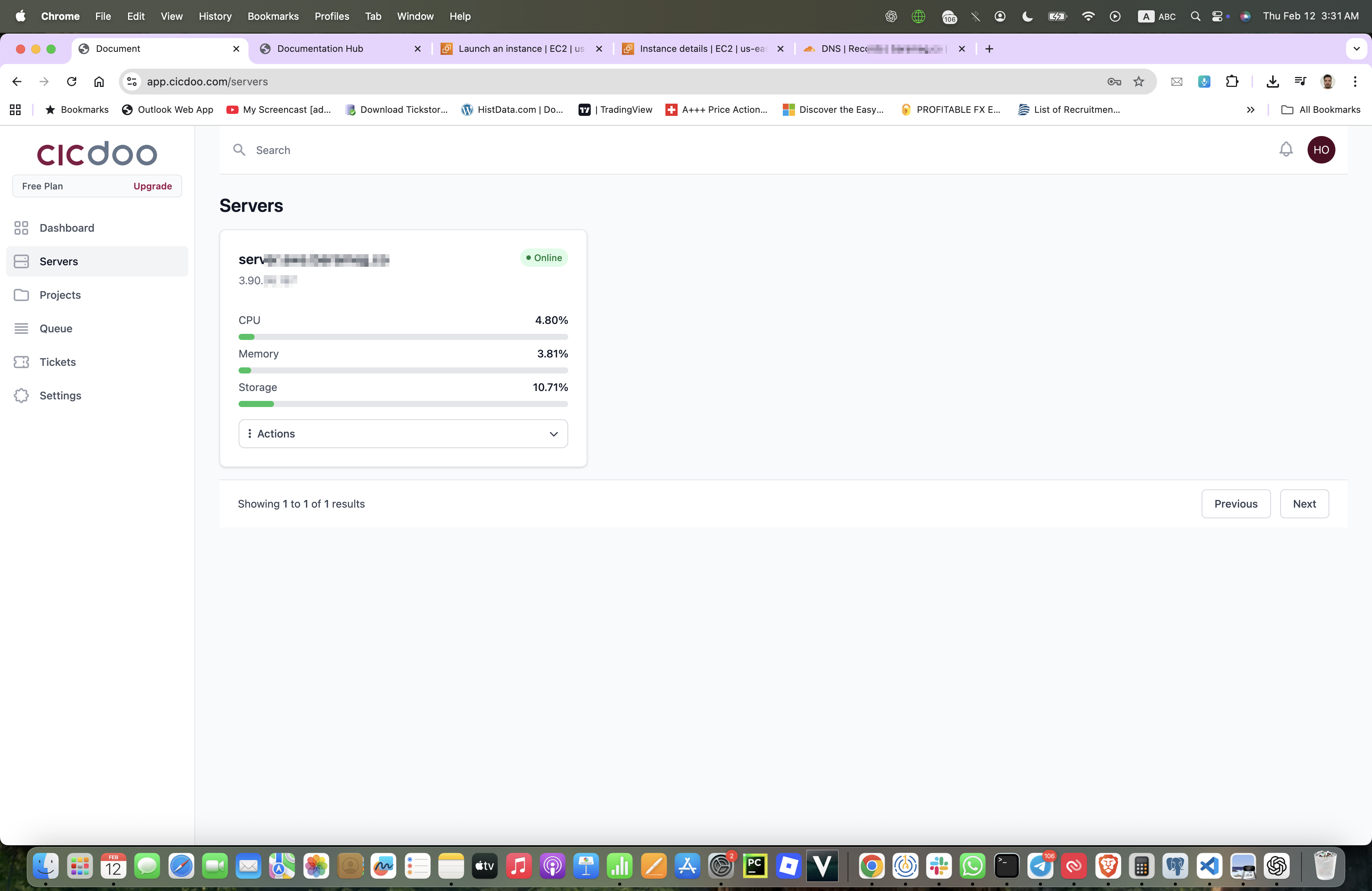Click the Online status badge on server card
The height and width of the screenshot is (891, 1372).
tap(543, 258)
